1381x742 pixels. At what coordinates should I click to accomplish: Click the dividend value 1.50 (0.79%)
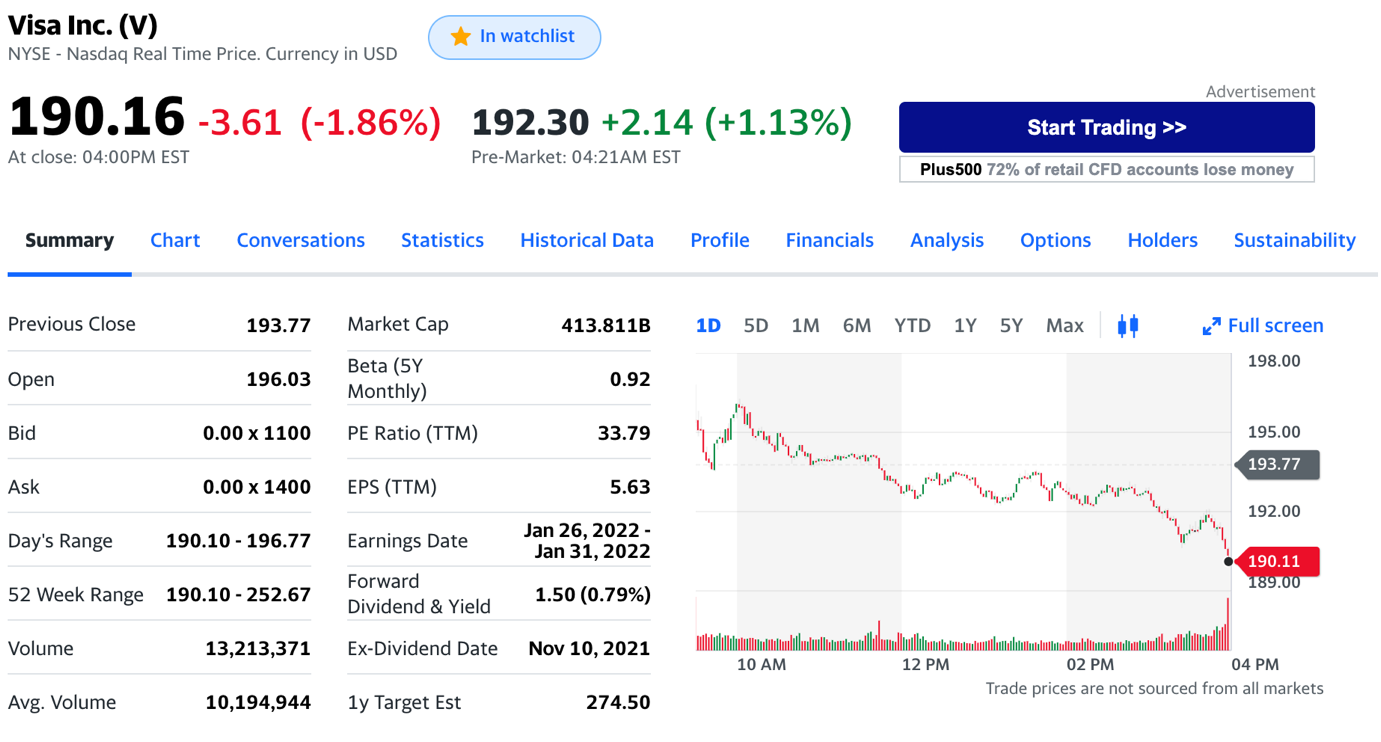click(x=593, y=595)
